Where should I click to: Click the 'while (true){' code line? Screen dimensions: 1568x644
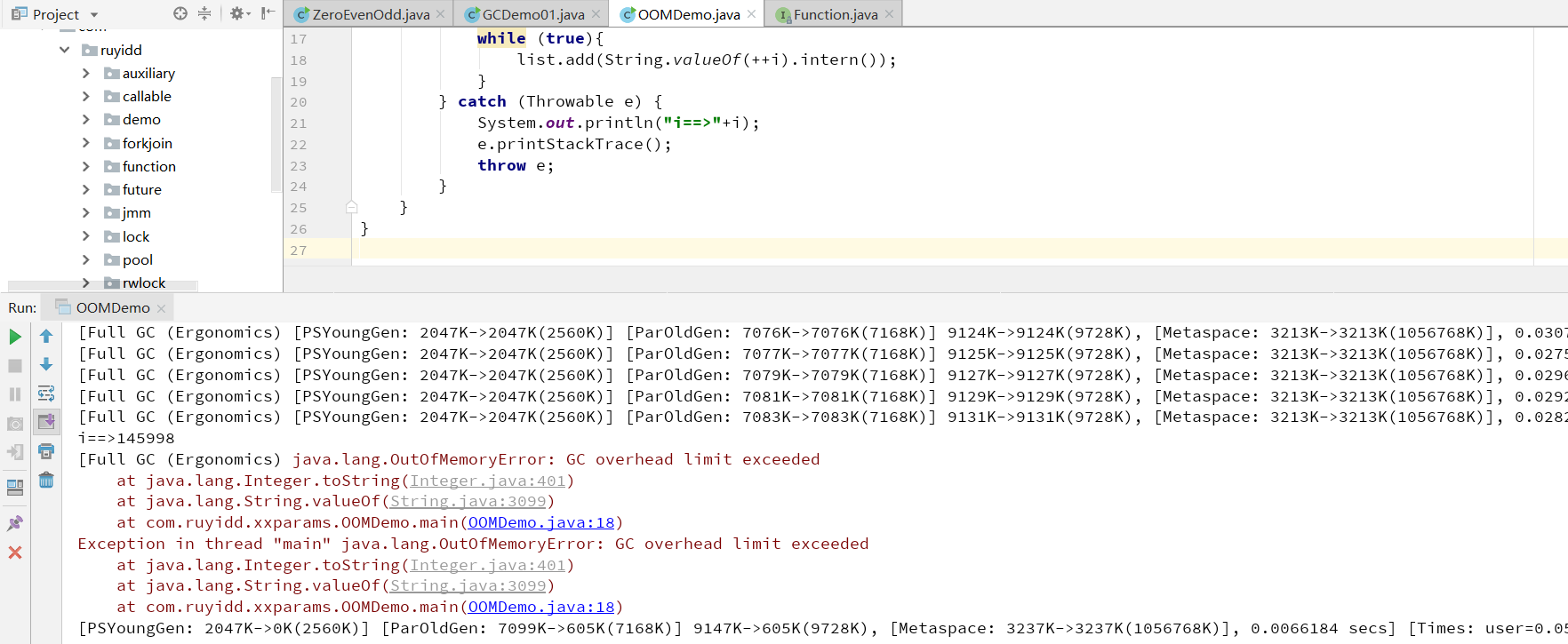[540, 38]
